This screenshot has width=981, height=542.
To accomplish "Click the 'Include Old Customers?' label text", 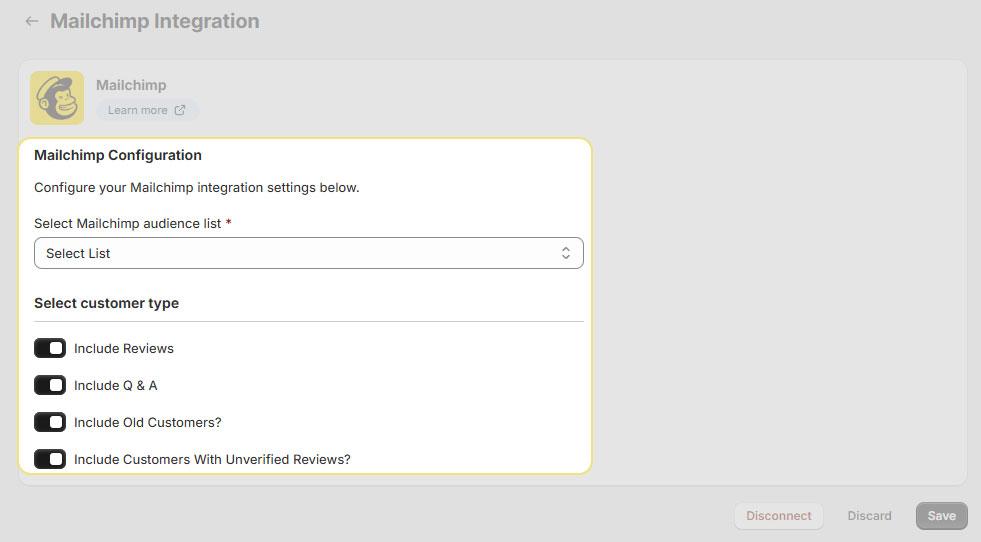I will point(148,422).
